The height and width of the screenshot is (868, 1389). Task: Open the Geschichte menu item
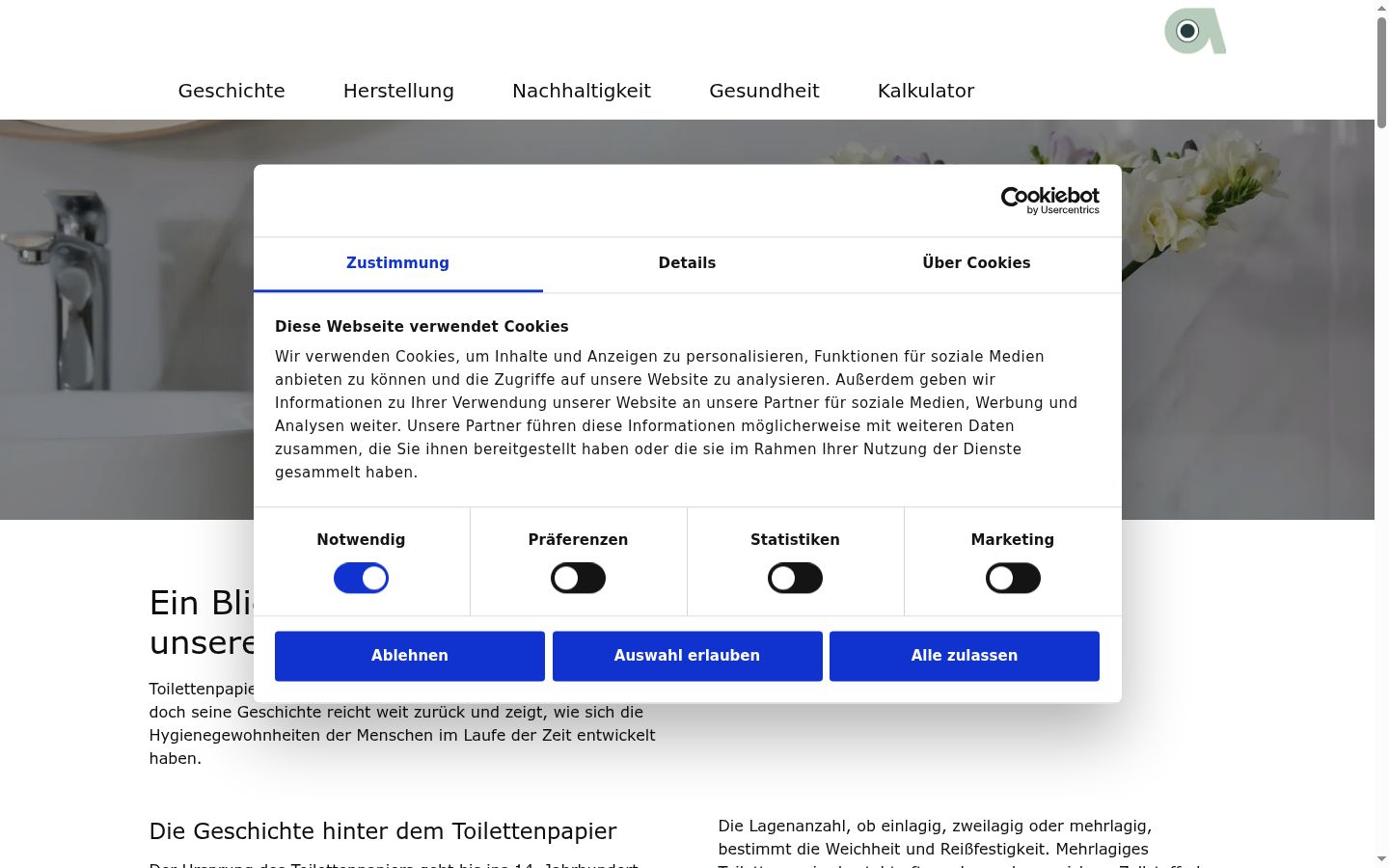[x=231, y=91]
